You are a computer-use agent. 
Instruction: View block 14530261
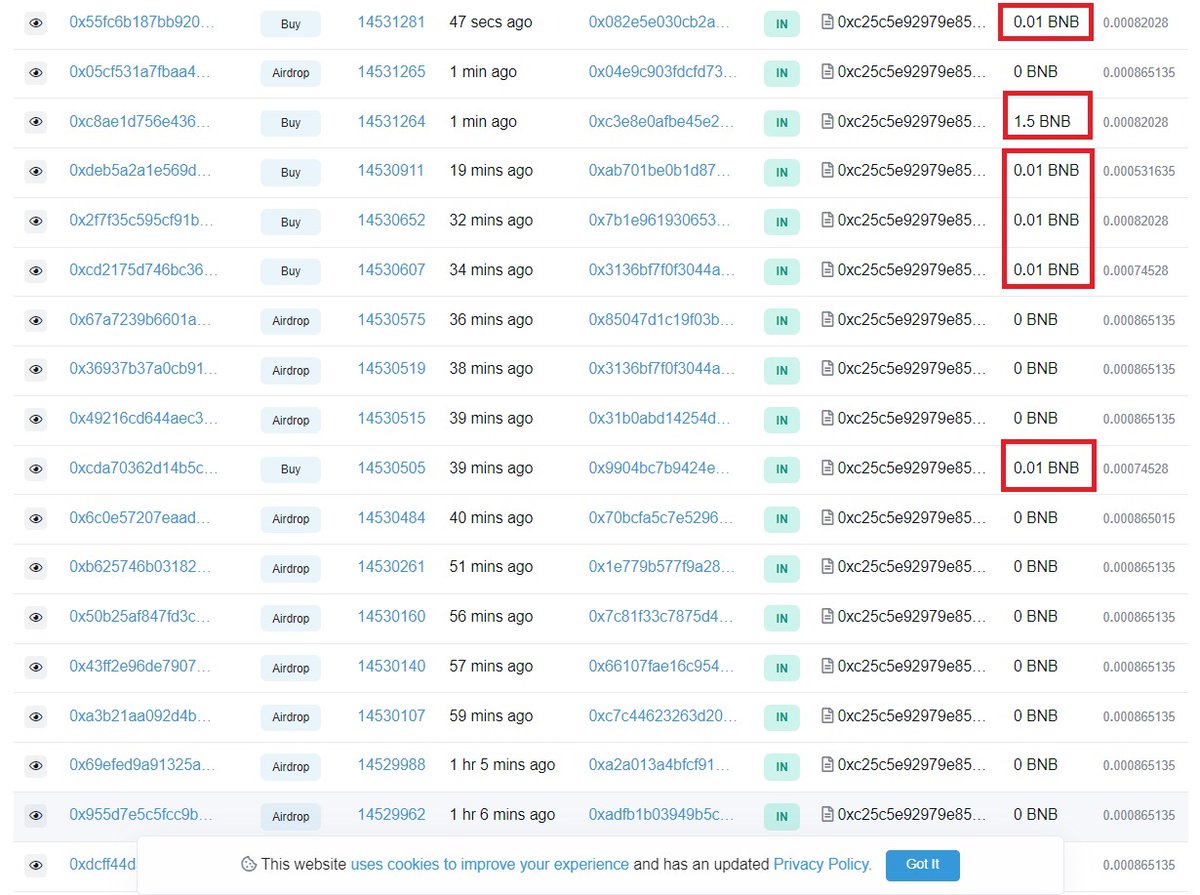click(x=391, y=567)
